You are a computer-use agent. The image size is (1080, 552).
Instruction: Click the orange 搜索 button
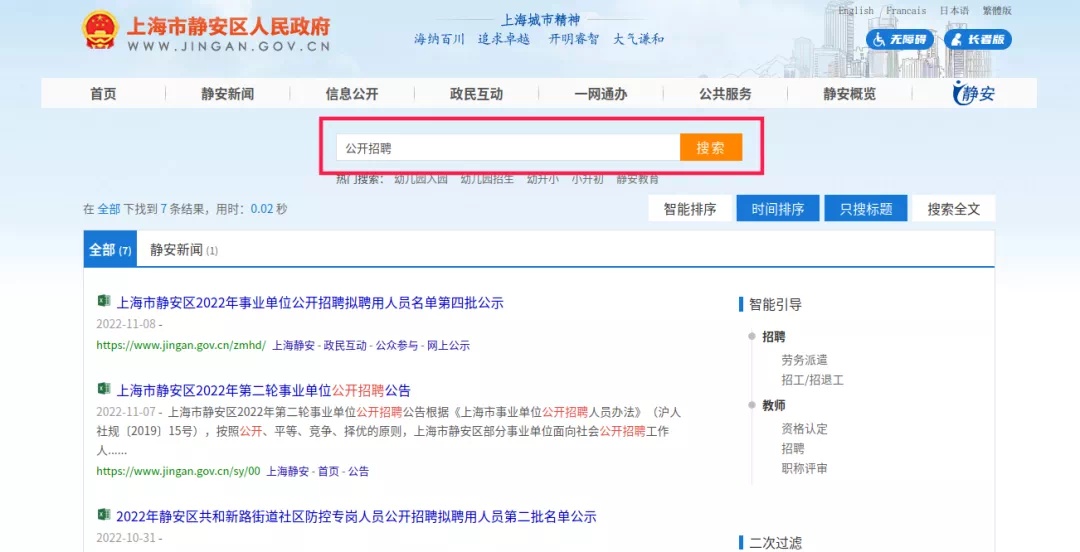711,147
